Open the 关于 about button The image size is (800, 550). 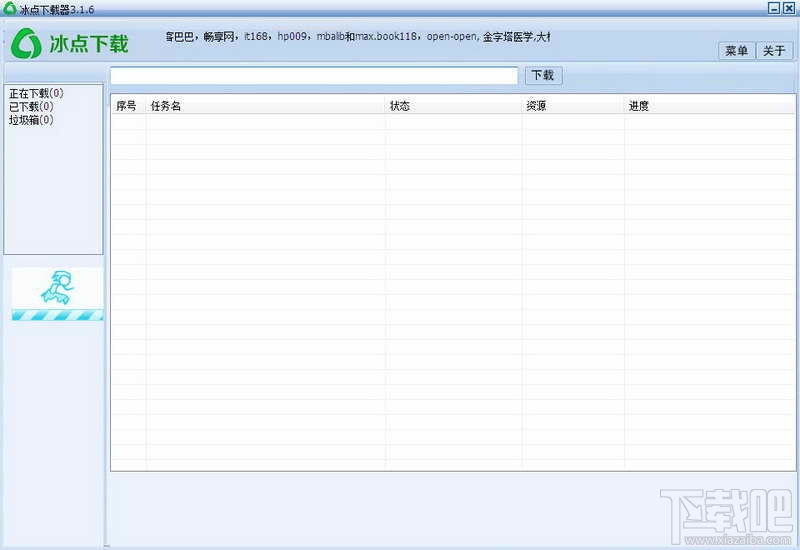coord(774,51)
